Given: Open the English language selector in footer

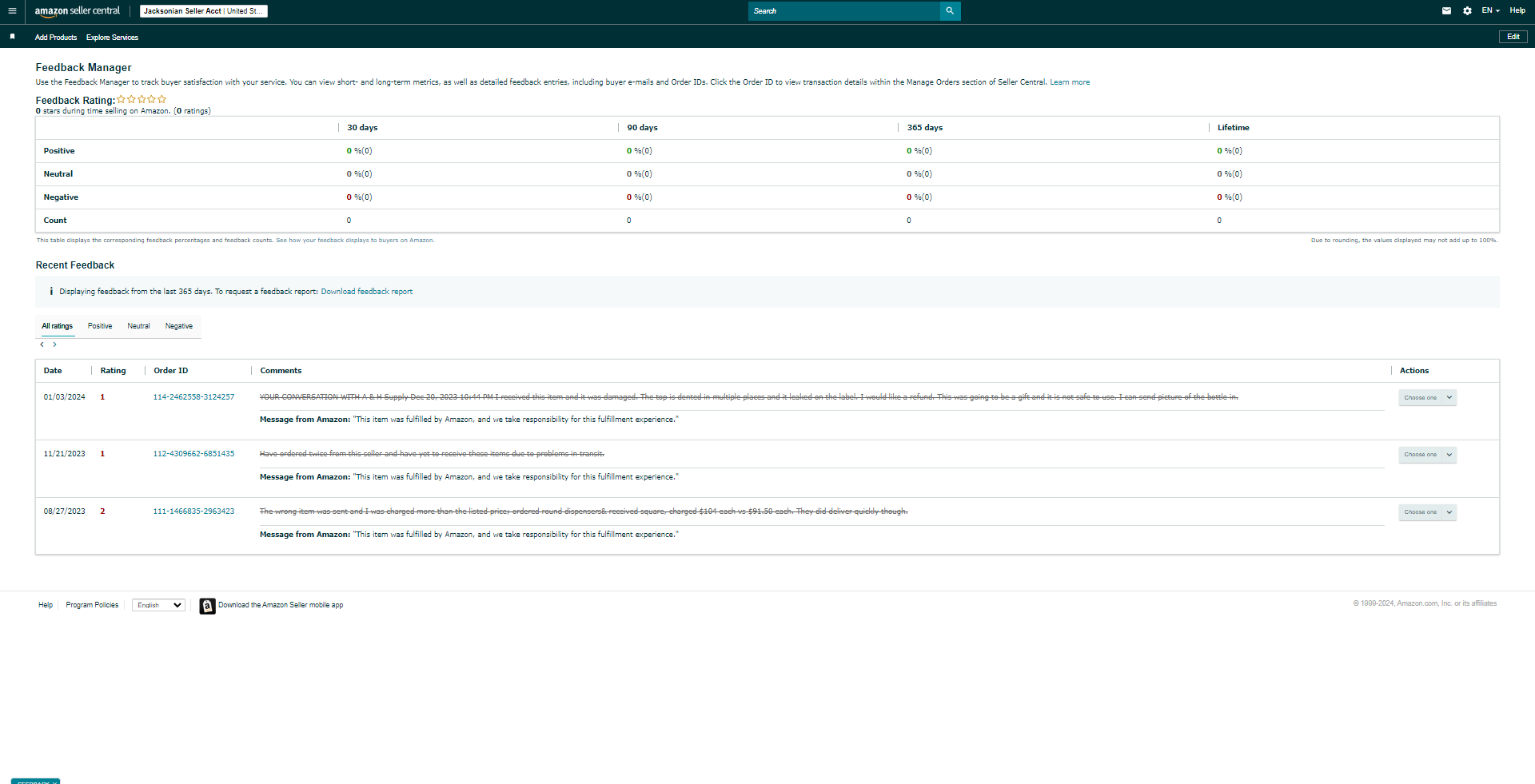Looking at the screenshot, I should point(158,606).
